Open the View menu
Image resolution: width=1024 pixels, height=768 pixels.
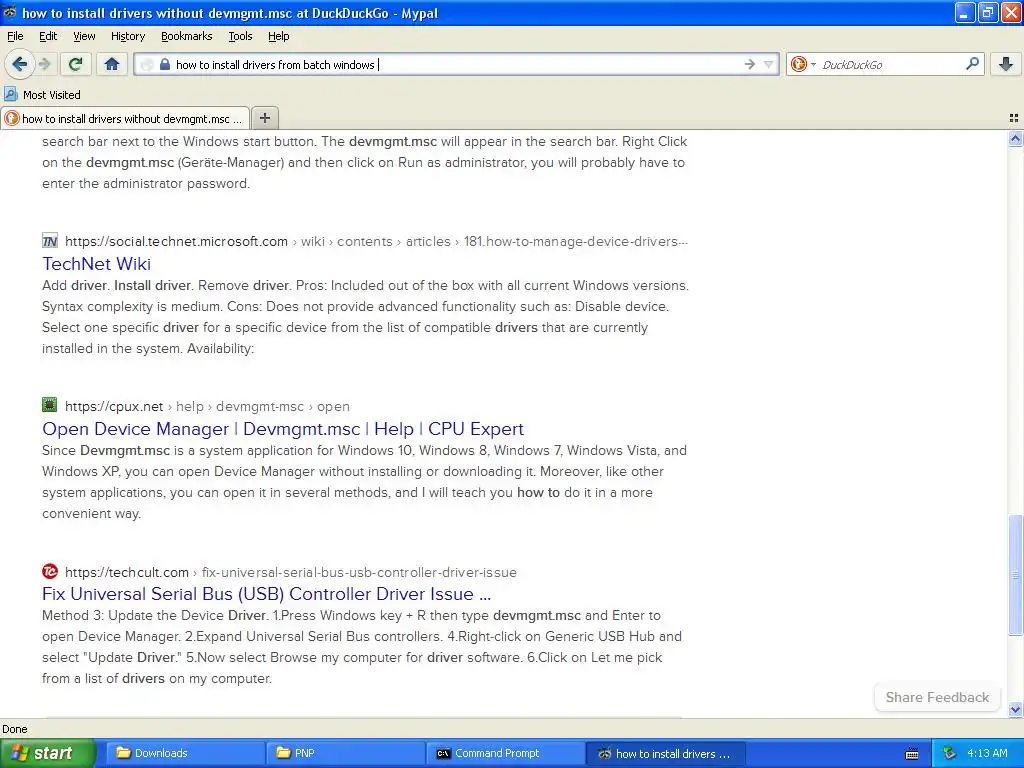84,36
